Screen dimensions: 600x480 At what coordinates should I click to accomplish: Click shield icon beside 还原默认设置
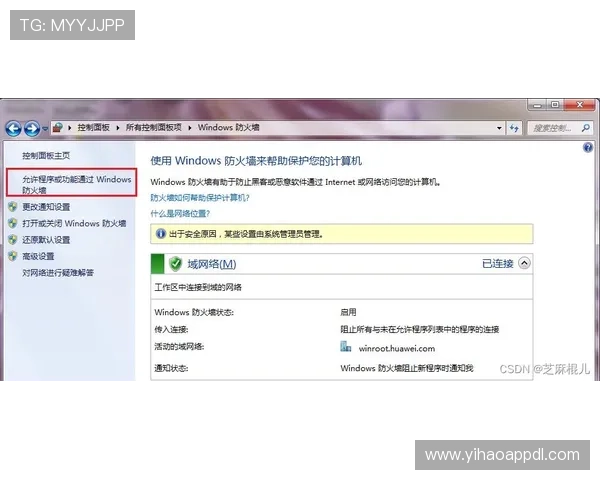(13, 240)
